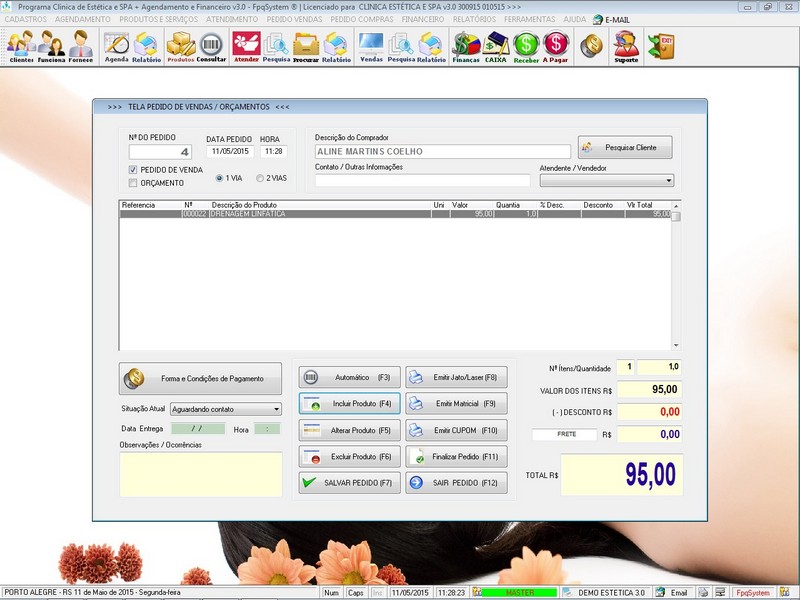Screen dimensions: 800x600
Task: Click Forma e Condições de Pagamento button
Action: coord(200,379)
